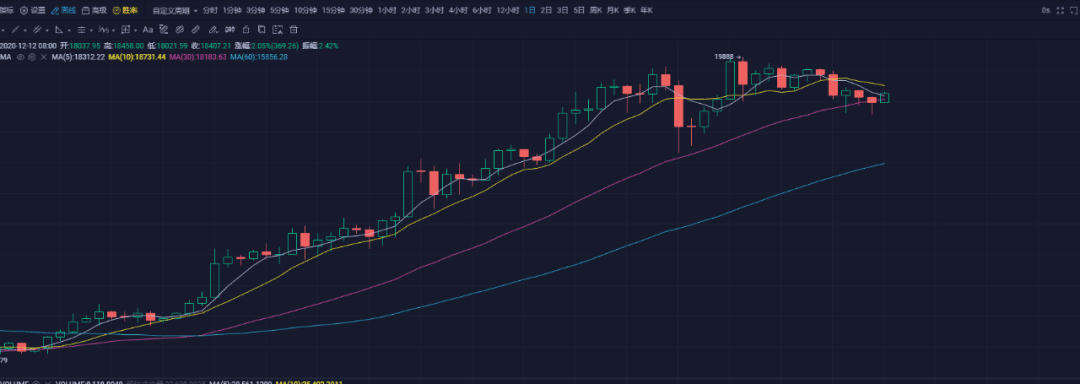The image size is (1080, 384).
Task: Switch to 季K timeframe
Action: pyautogui.click(x=630, y=10)
